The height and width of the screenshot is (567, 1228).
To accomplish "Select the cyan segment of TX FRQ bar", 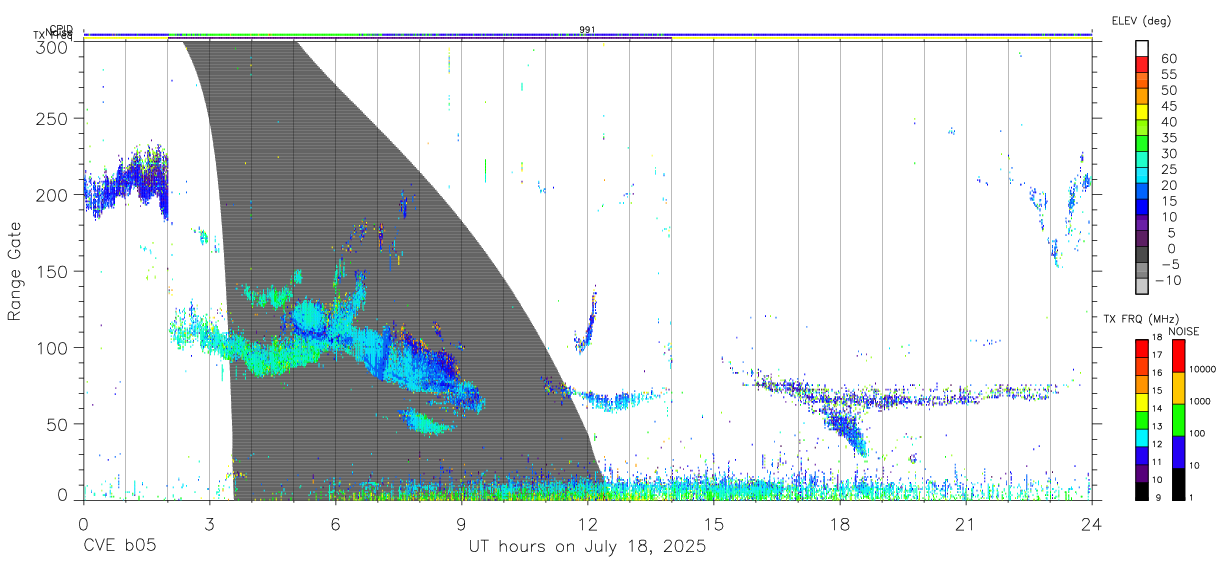I will pos(1142,437).
